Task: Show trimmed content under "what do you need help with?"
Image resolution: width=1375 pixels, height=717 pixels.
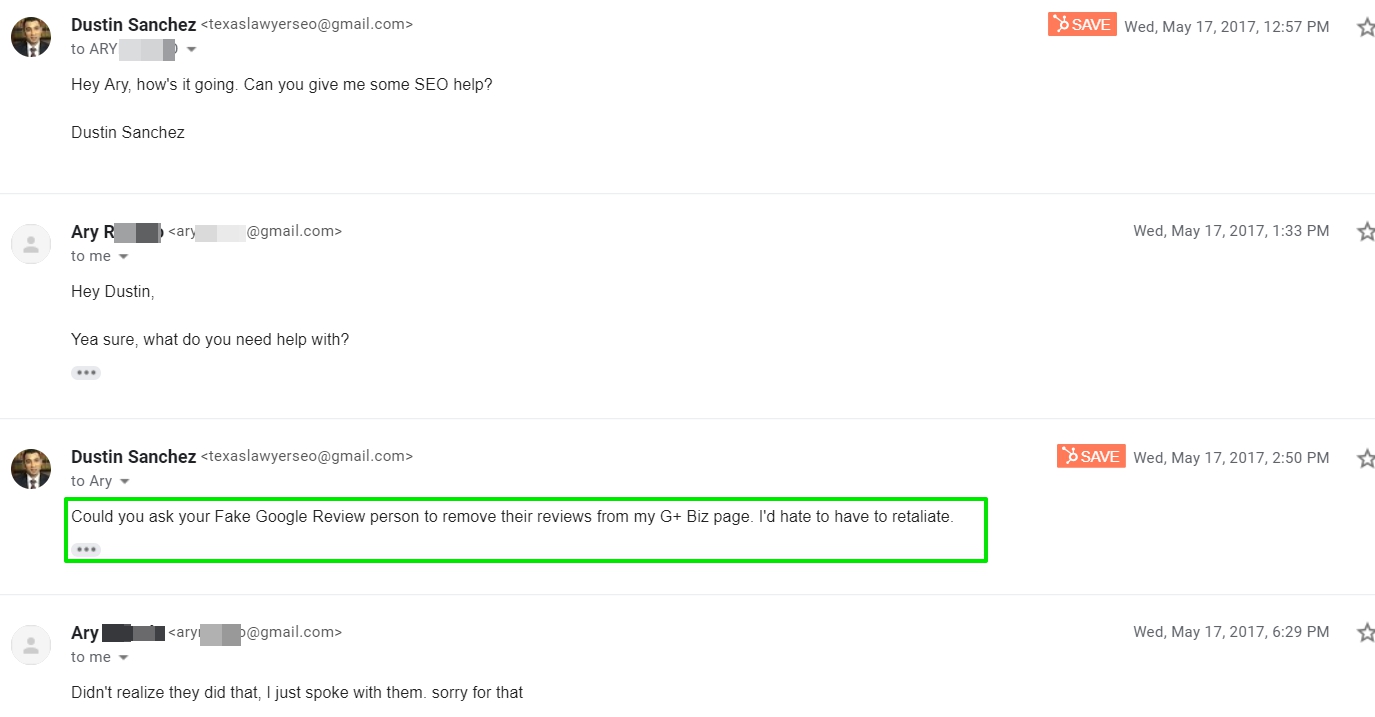Action: [x=86, y=373]
